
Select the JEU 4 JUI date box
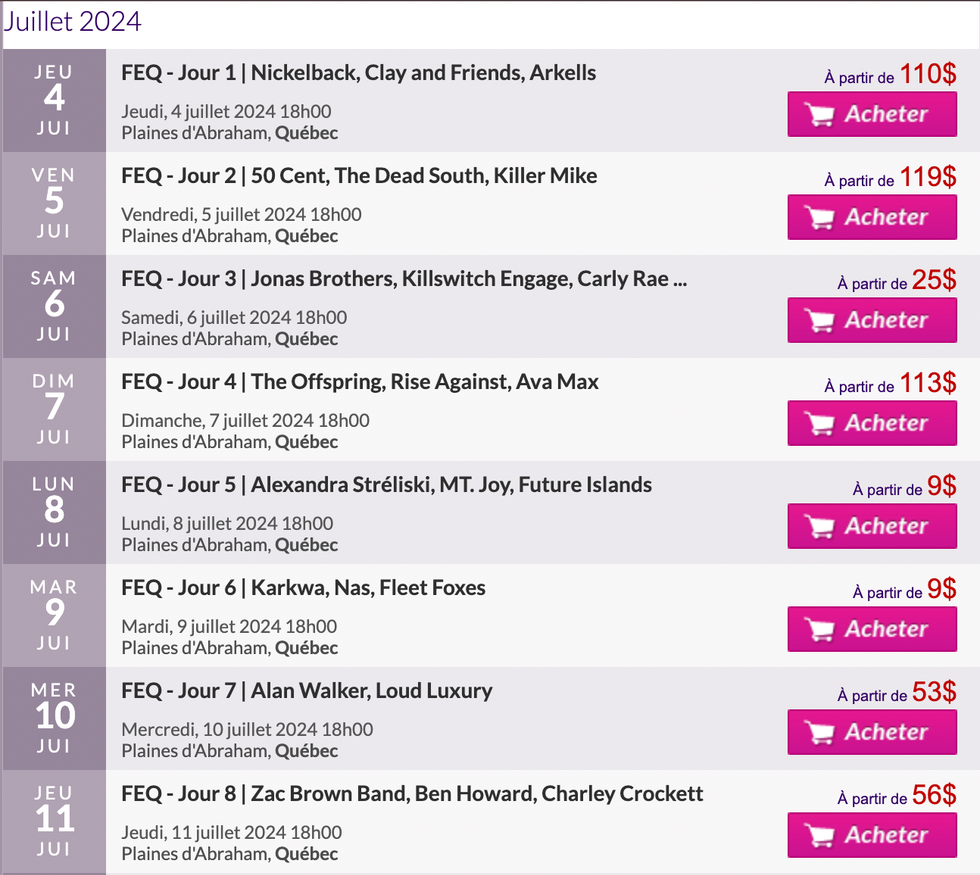click(53, 100)
